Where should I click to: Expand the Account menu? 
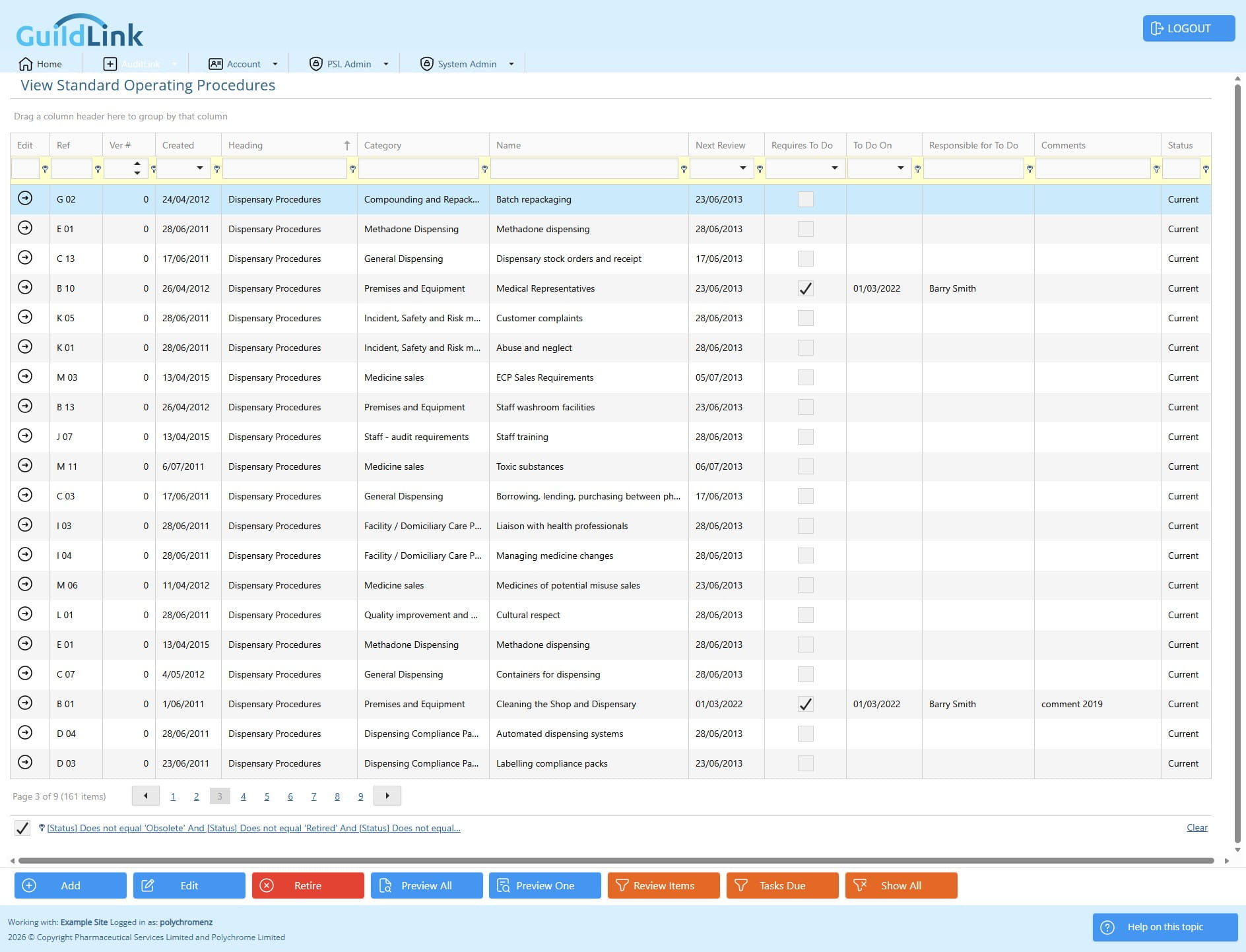(x=243, y=64)
